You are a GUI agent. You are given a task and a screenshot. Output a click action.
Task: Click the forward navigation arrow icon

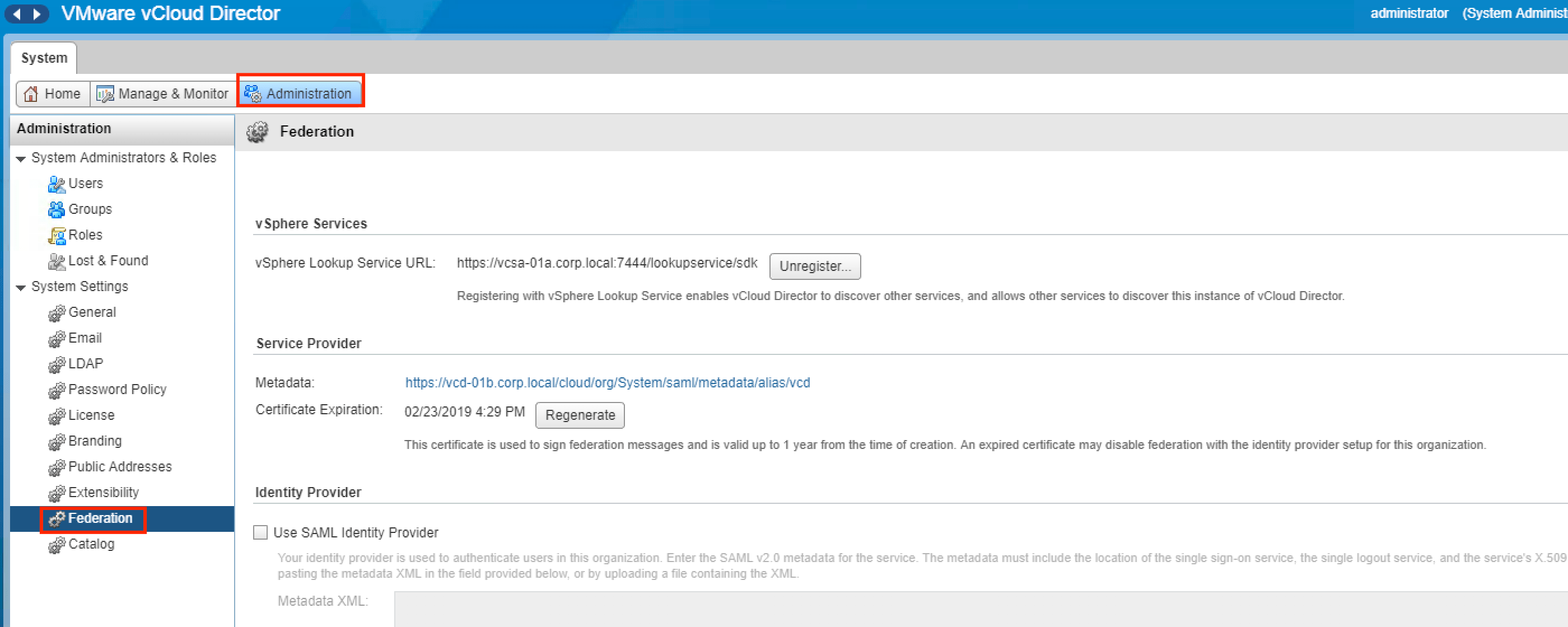[37, 13]
